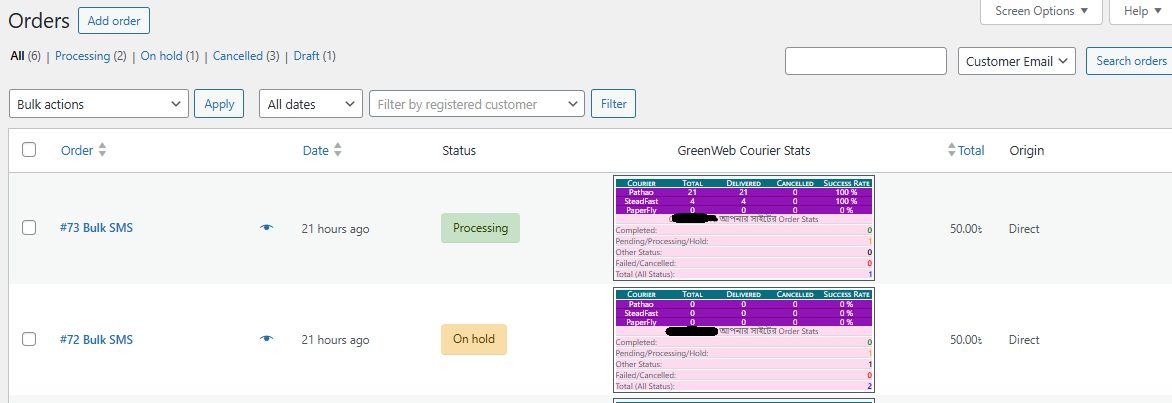Click the Filter button
1172x403 pixels.
point(613,104)
